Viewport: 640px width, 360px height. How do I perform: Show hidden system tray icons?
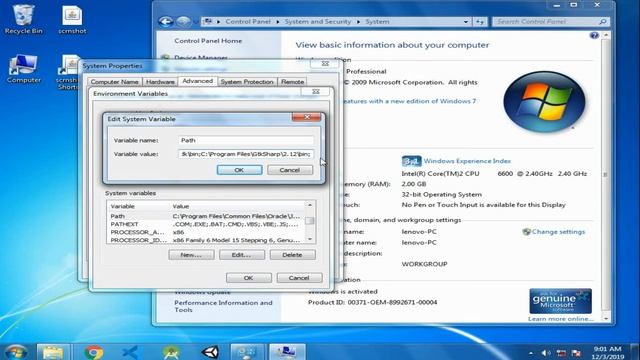(531, 353)
